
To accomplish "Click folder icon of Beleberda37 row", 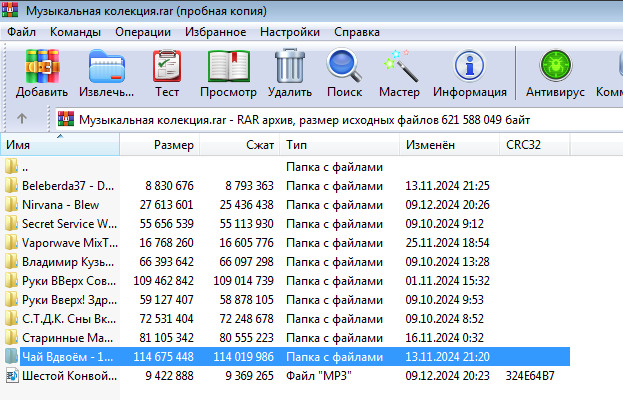I will [x=12, y=186].
